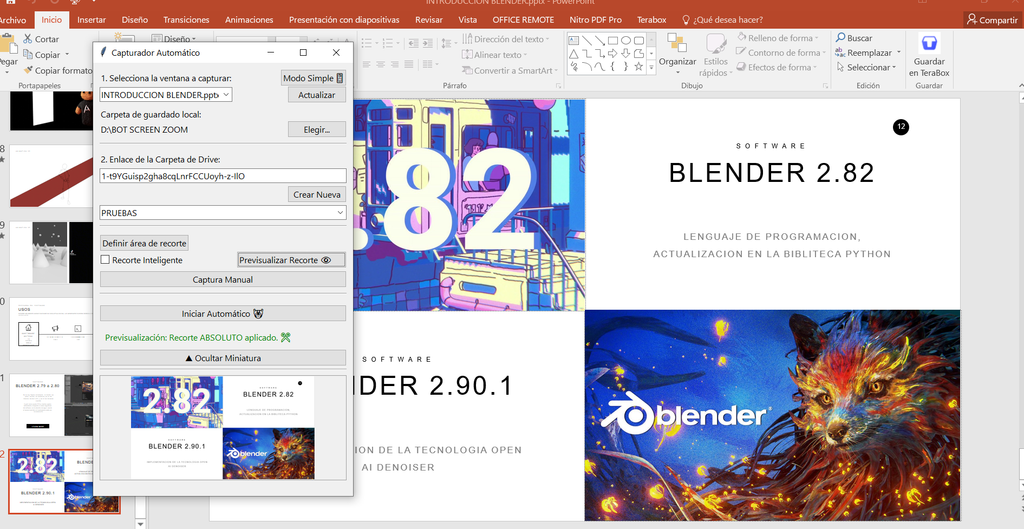Screen dimensions: 1024x529
Task: Open the window selection combo box
Action: 166,95
